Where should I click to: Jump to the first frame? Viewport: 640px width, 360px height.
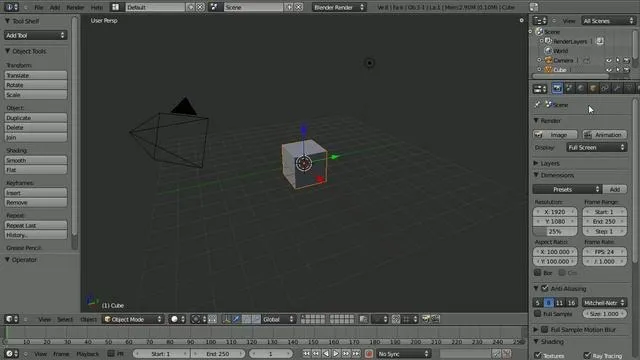[x=307, y=353]
